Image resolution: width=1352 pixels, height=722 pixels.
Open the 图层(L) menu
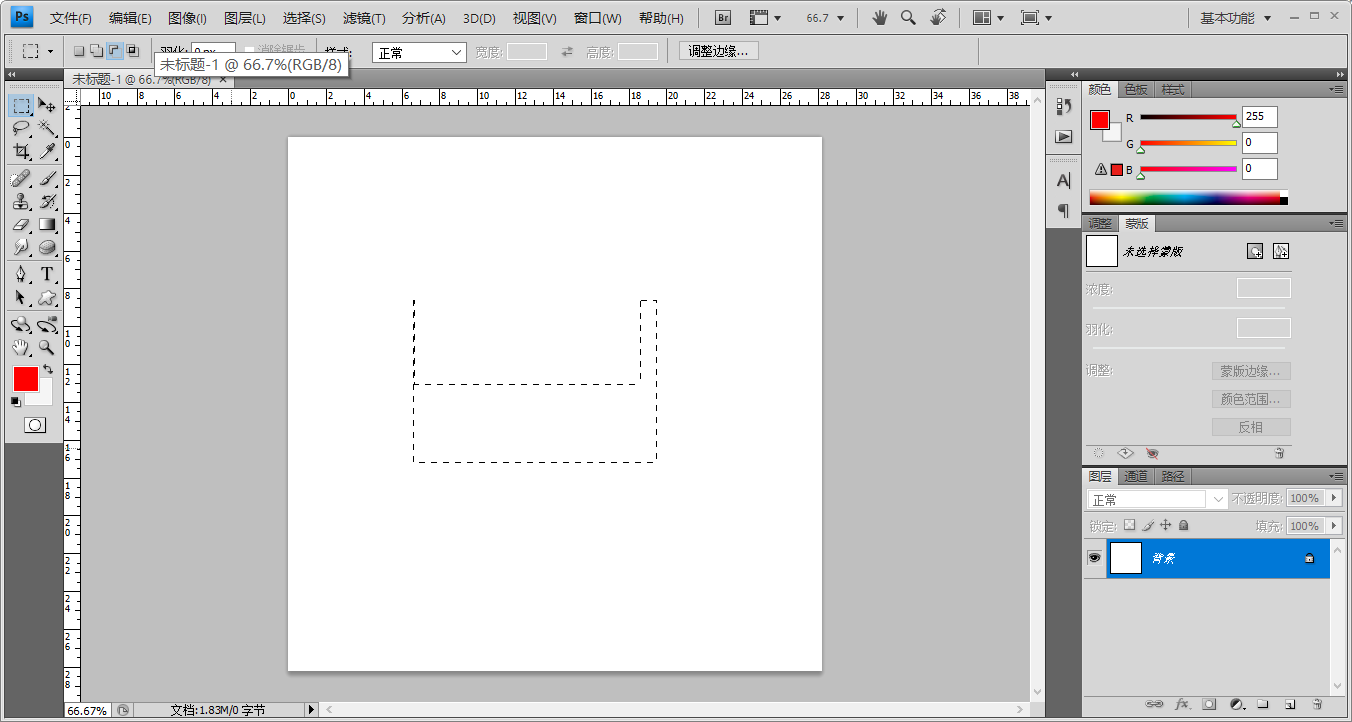245,18
